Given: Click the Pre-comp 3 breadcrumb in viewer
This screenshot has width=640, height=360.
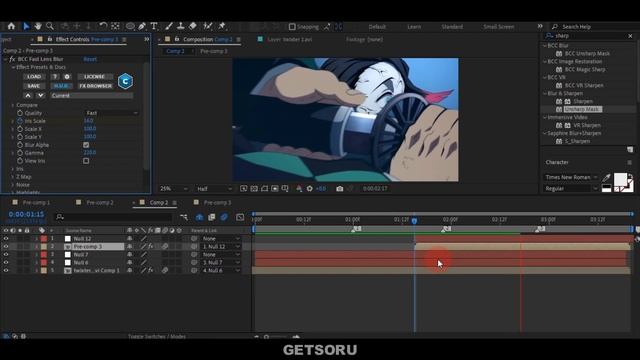Looking at the screenshot, I should pos(213,51).
